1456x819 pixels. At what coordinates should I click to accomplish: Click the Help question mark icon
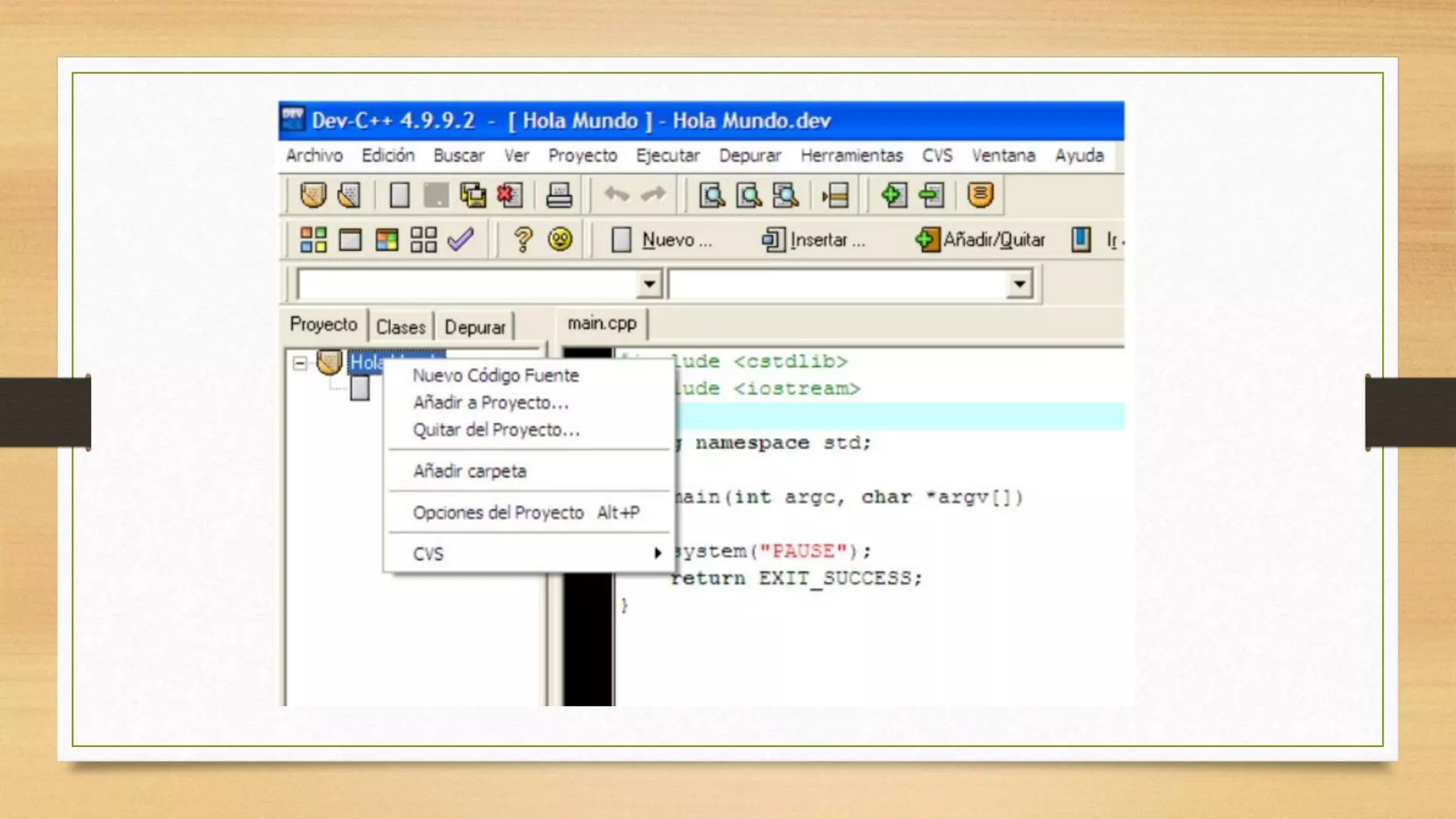(x=523, y=240)
